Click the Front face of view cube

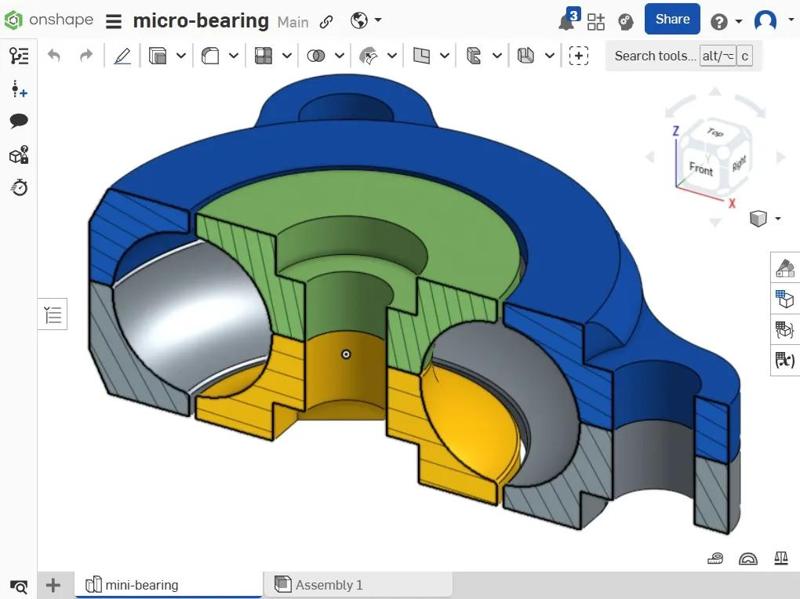(700, 168)
